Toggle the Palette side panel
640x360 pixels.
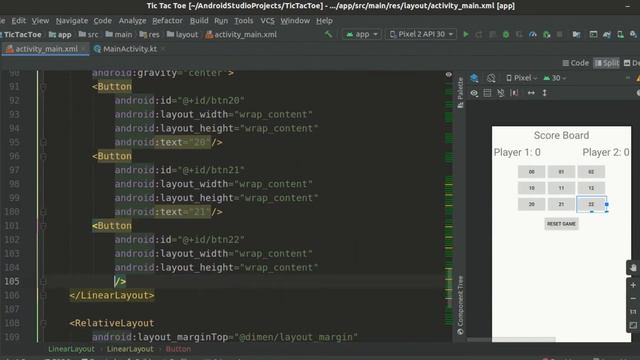460,92
